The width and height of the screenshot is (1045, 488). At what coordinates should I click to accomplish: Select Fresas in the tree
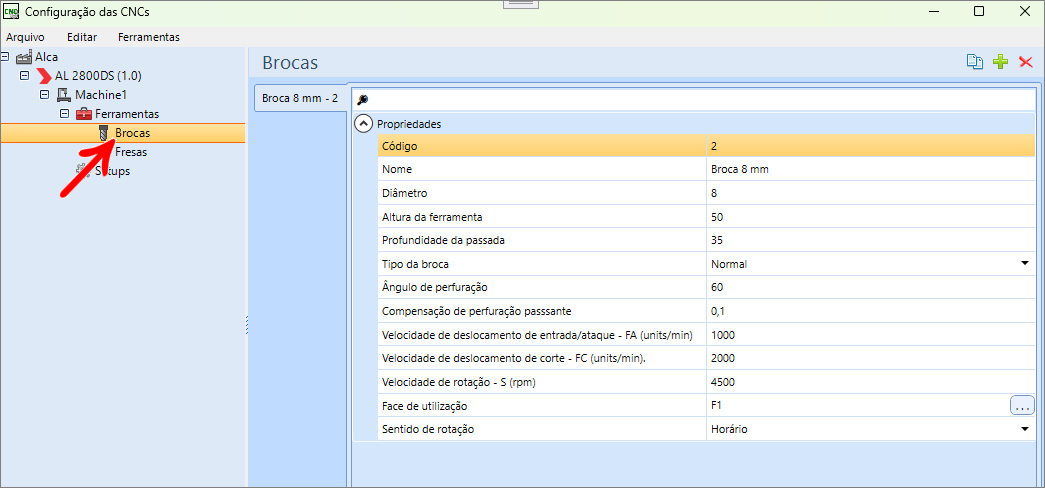click(x=131, y=152)
